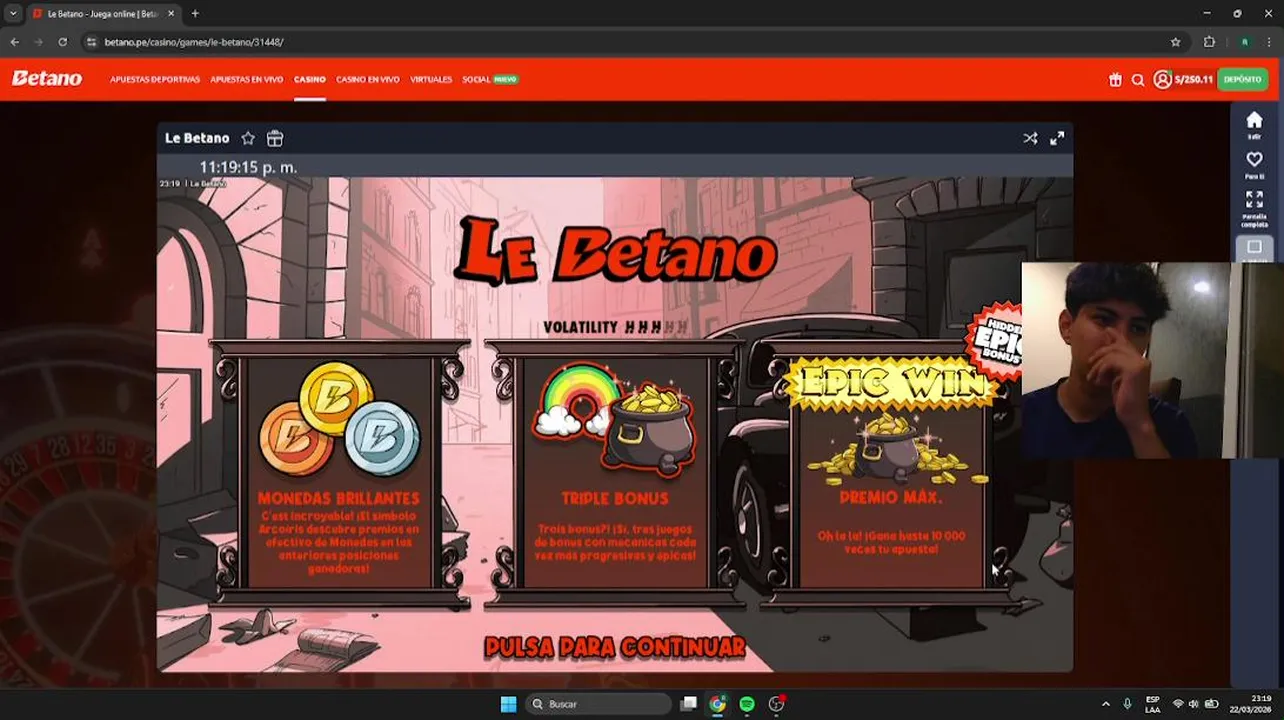1284x720 pixels.
Task: Open the browser extensions puzzle icon
Action: (1209, 42)
